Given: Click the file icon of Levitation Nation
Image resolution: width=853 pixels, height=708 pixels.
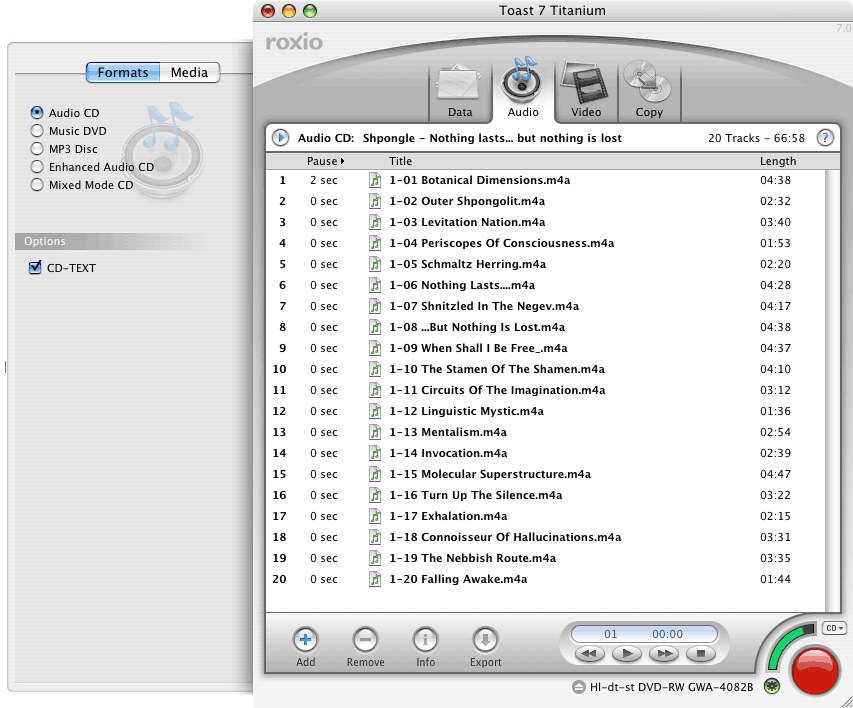Looking at the screenshot, I should point(375,222).
